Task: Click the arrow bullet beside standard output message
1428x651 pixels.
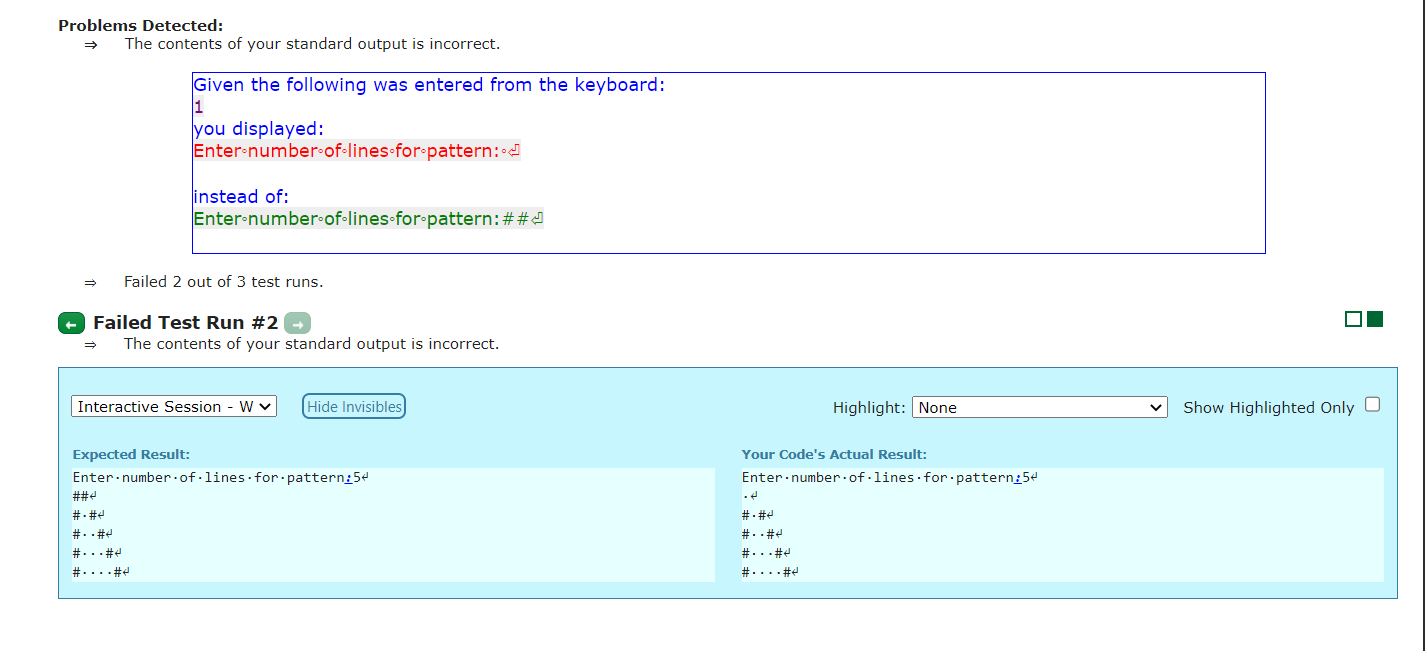Action: pos(91,44)
